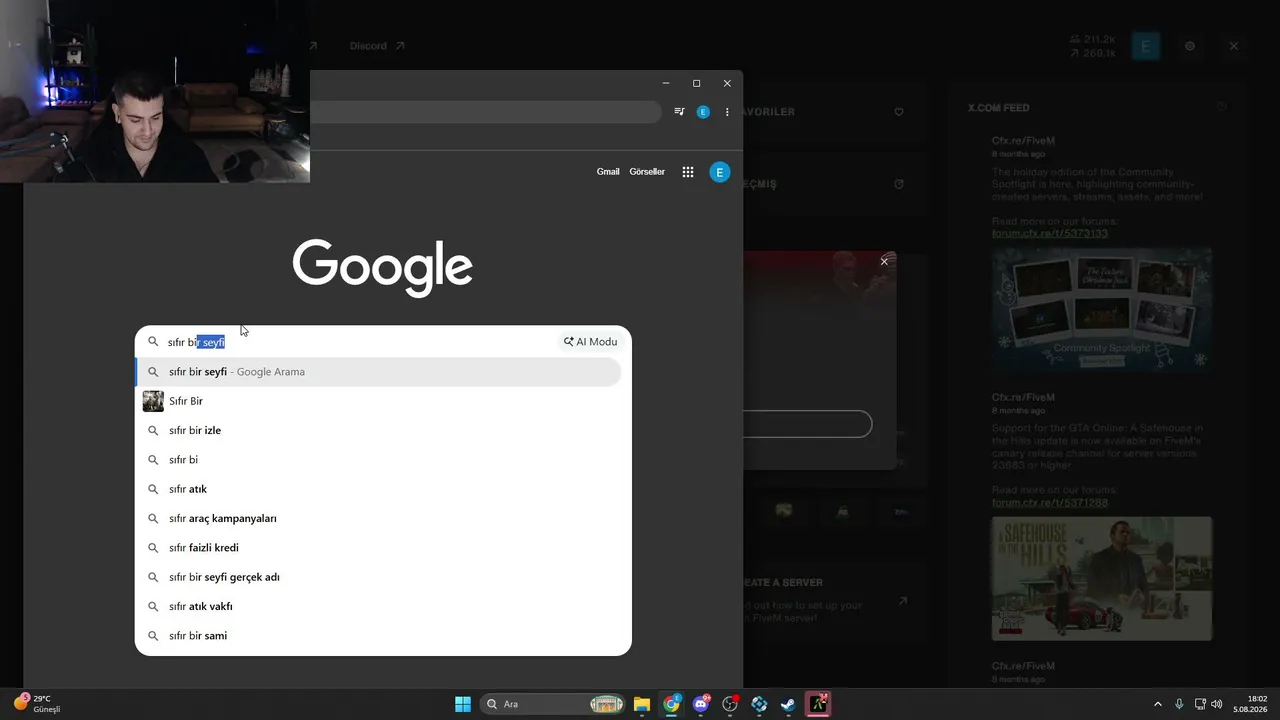Open Chrome profile icon in the toolbar
Viewport: 1280px width, 720px height.
(703, 112)
